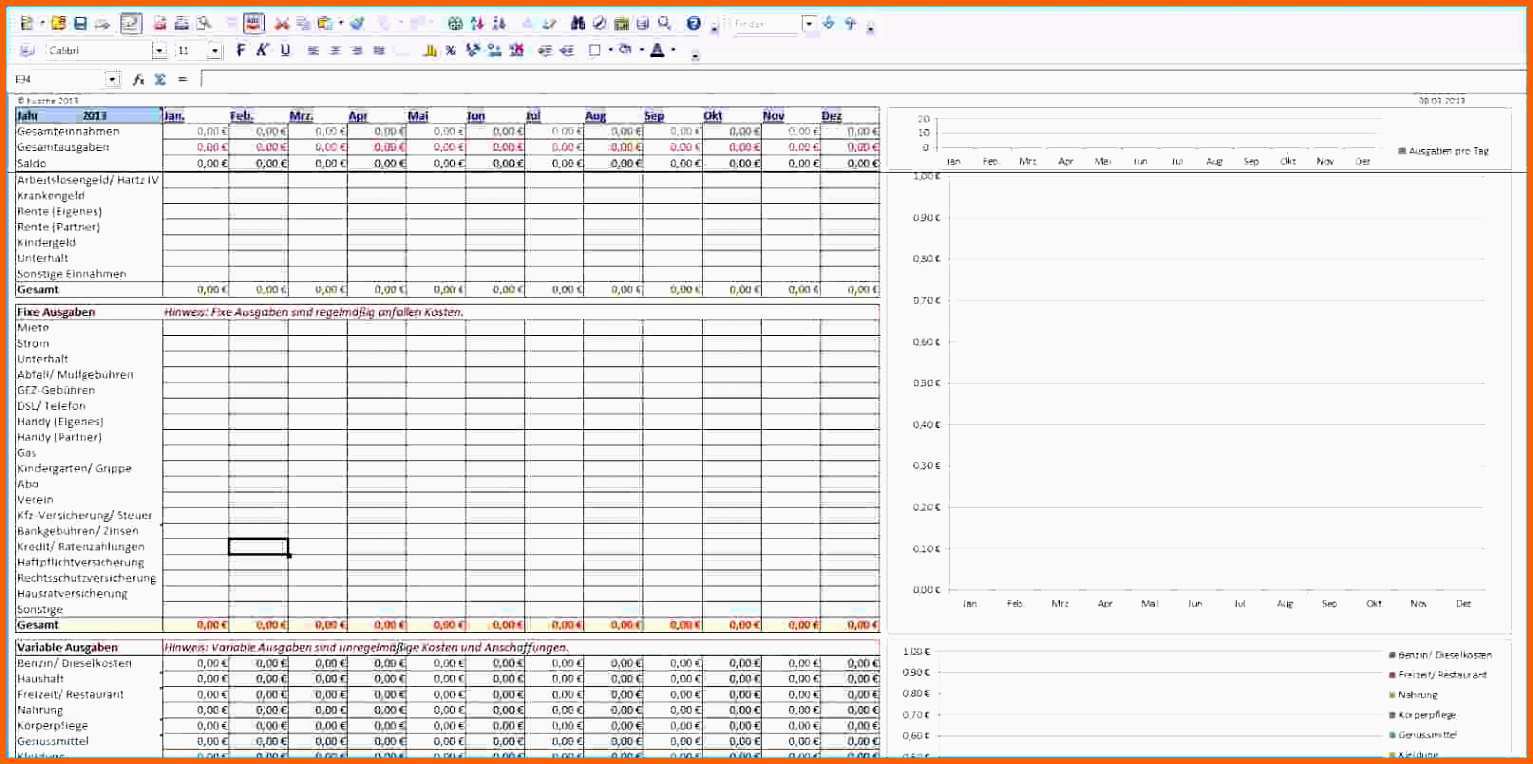The width and height of the screenshot is (1533, 764).
Task: Open the font size dropdown
Action: coord(214,50)
